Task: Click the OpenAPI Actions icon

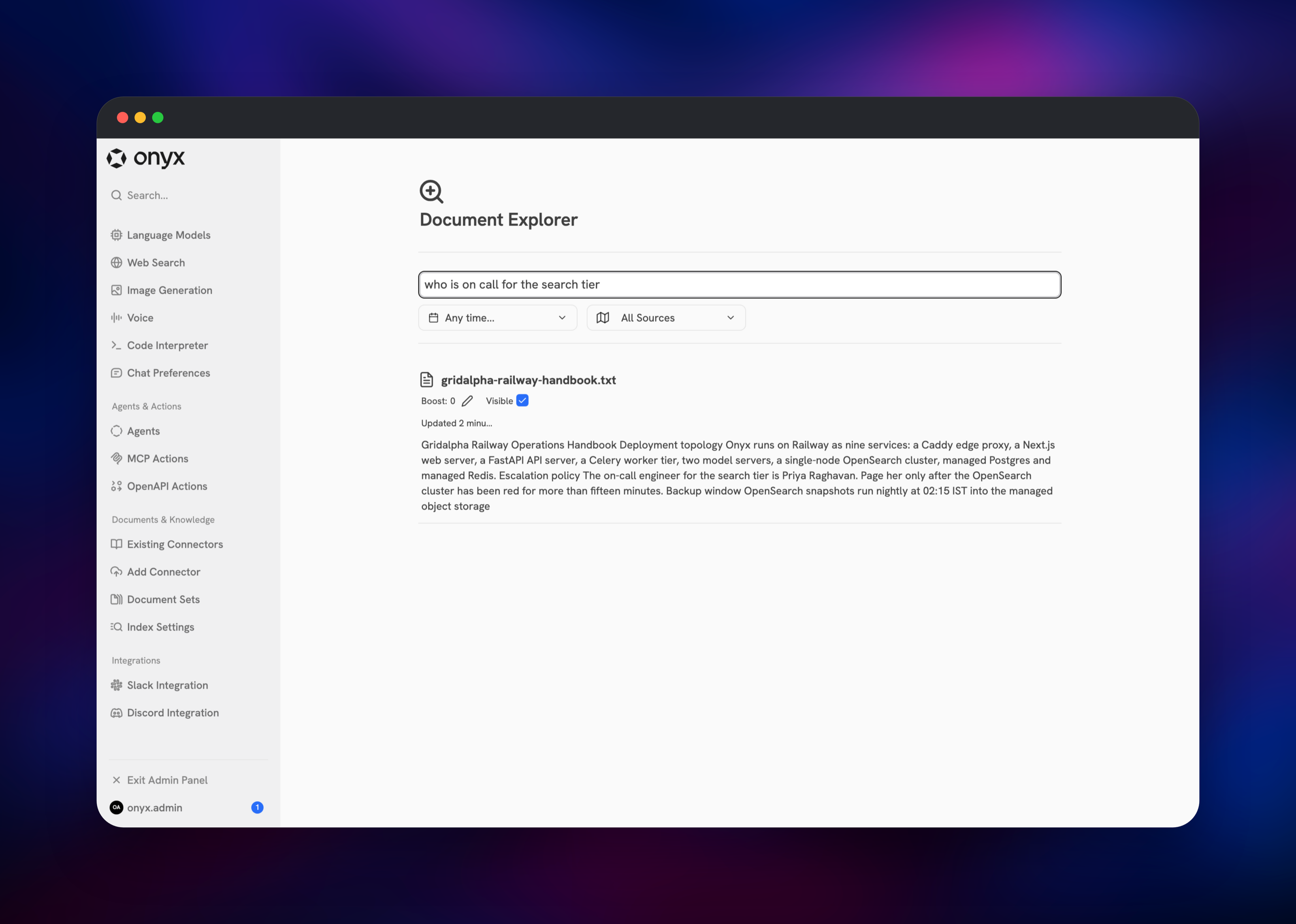Action: (x=117, y=486)
